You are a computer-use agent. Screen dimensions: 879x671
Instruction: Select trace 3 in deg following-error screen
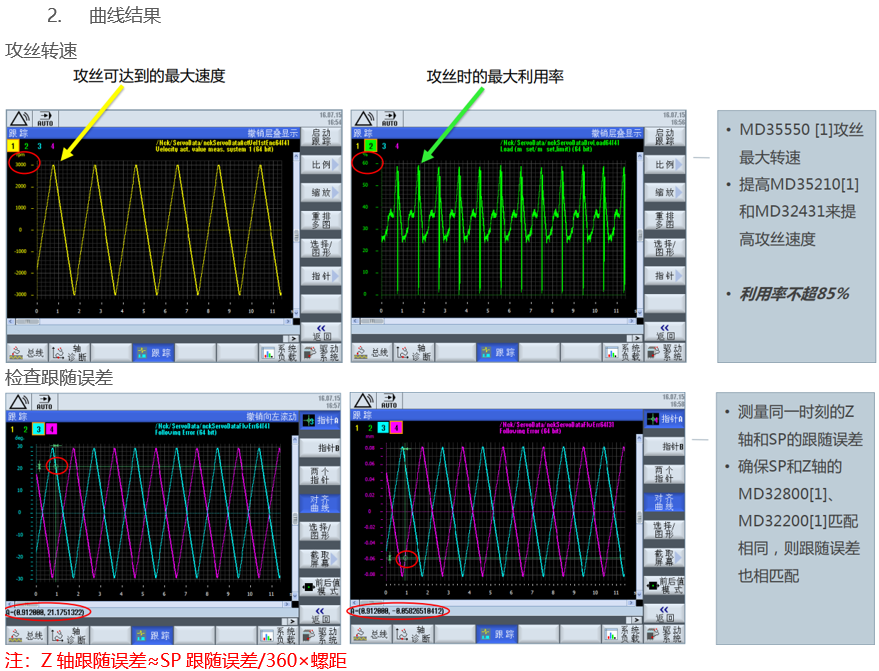(x=39, y=429)
